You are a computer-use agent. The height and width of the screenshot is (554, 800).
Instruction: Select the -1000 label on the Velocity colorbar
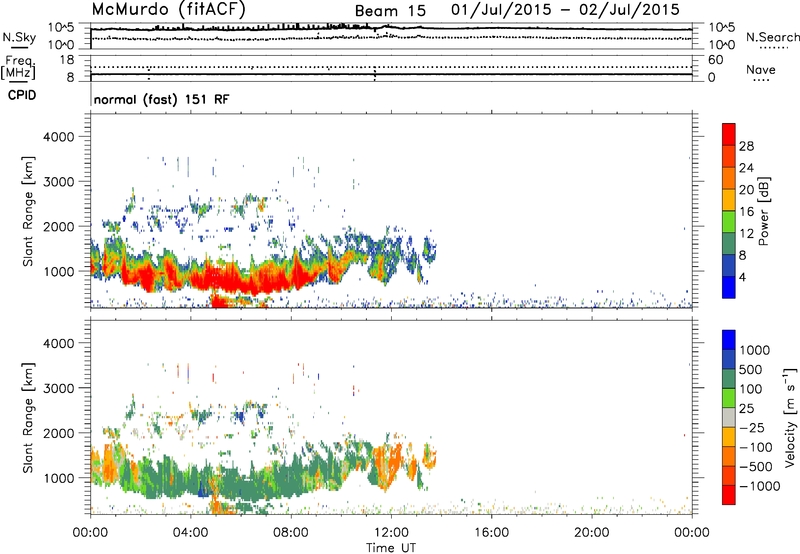click(x=760, y=486)
